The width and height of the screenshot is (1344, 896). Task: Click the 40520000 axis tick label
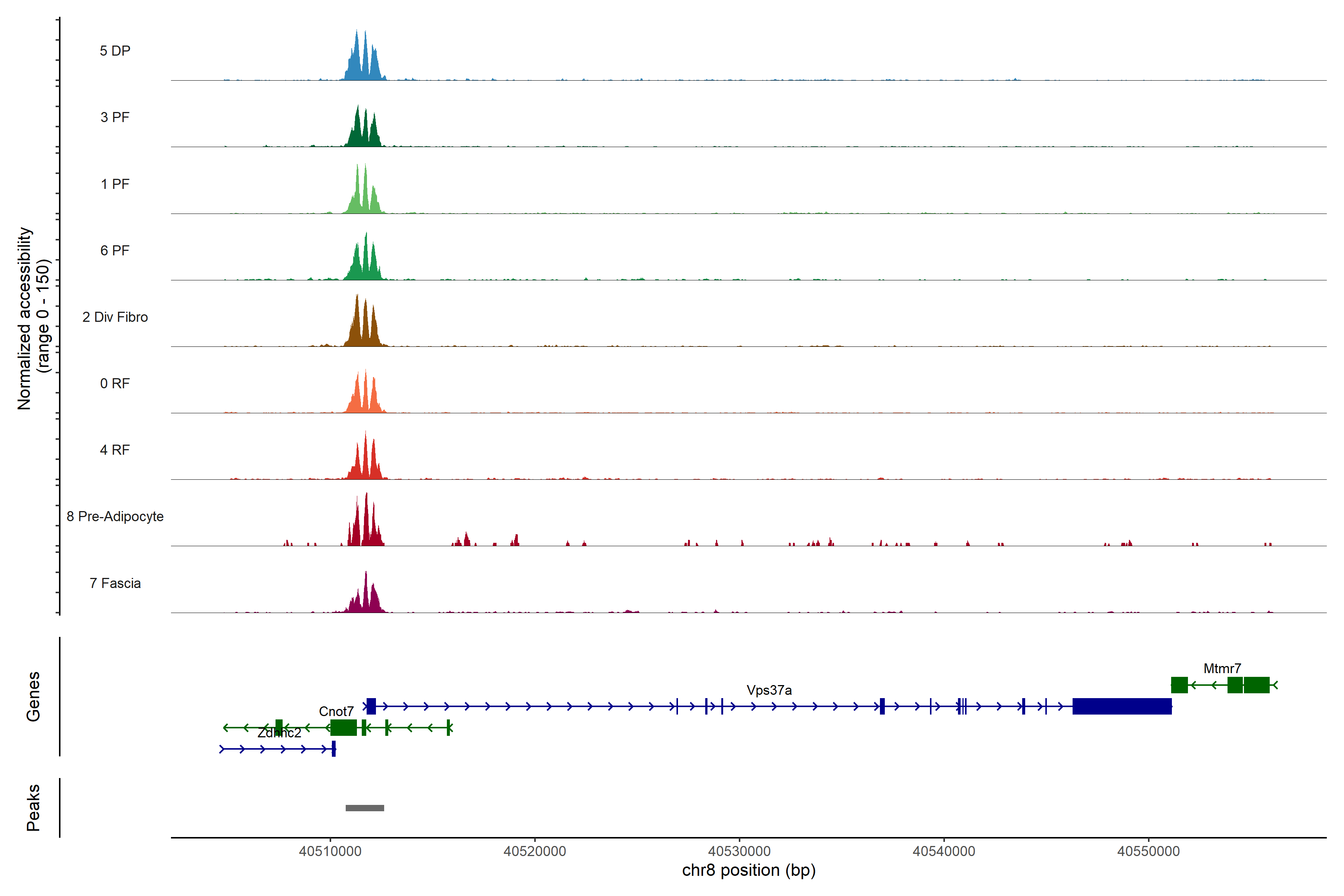point(534,852)
